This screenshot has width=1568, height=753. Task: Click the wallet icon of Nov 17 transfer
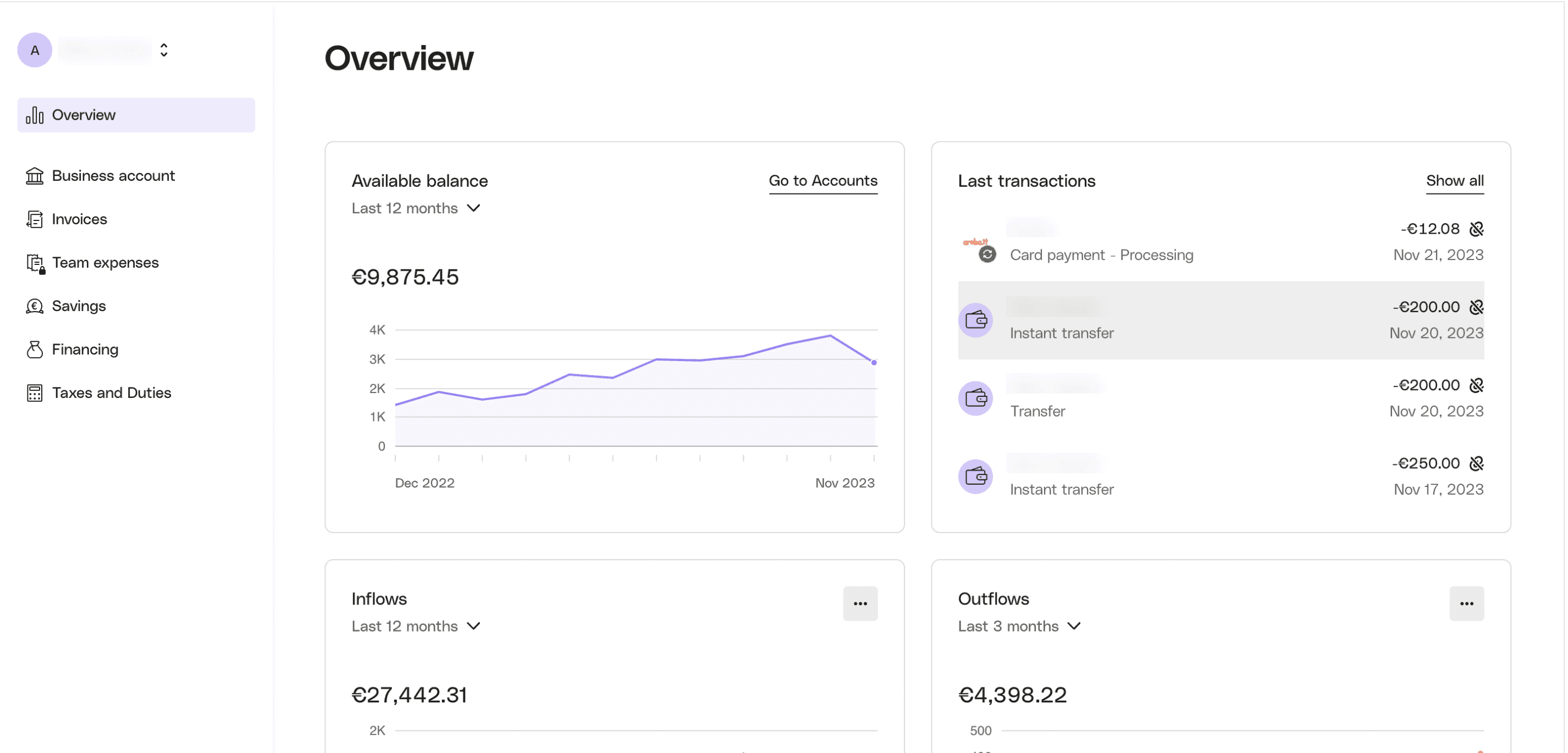975,476
